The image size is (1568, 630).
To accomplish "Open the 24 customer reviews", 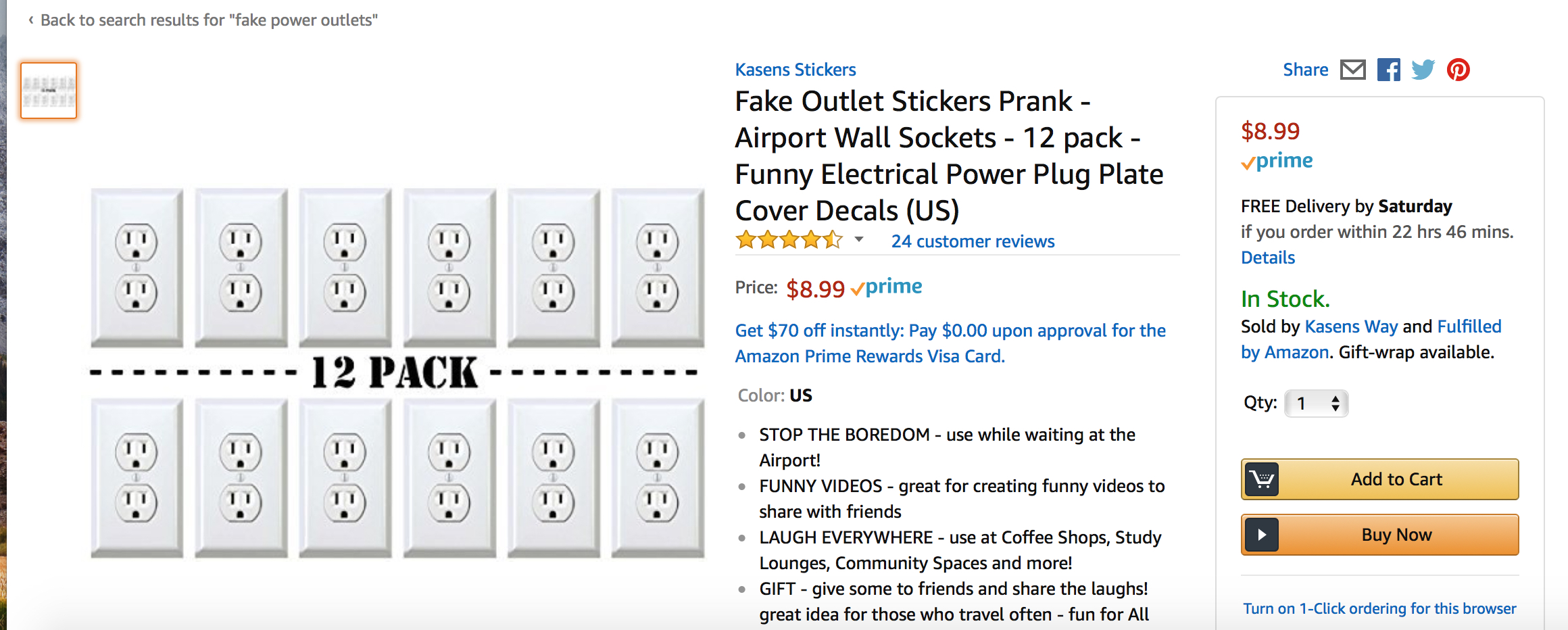I will (x=973, y=241).
